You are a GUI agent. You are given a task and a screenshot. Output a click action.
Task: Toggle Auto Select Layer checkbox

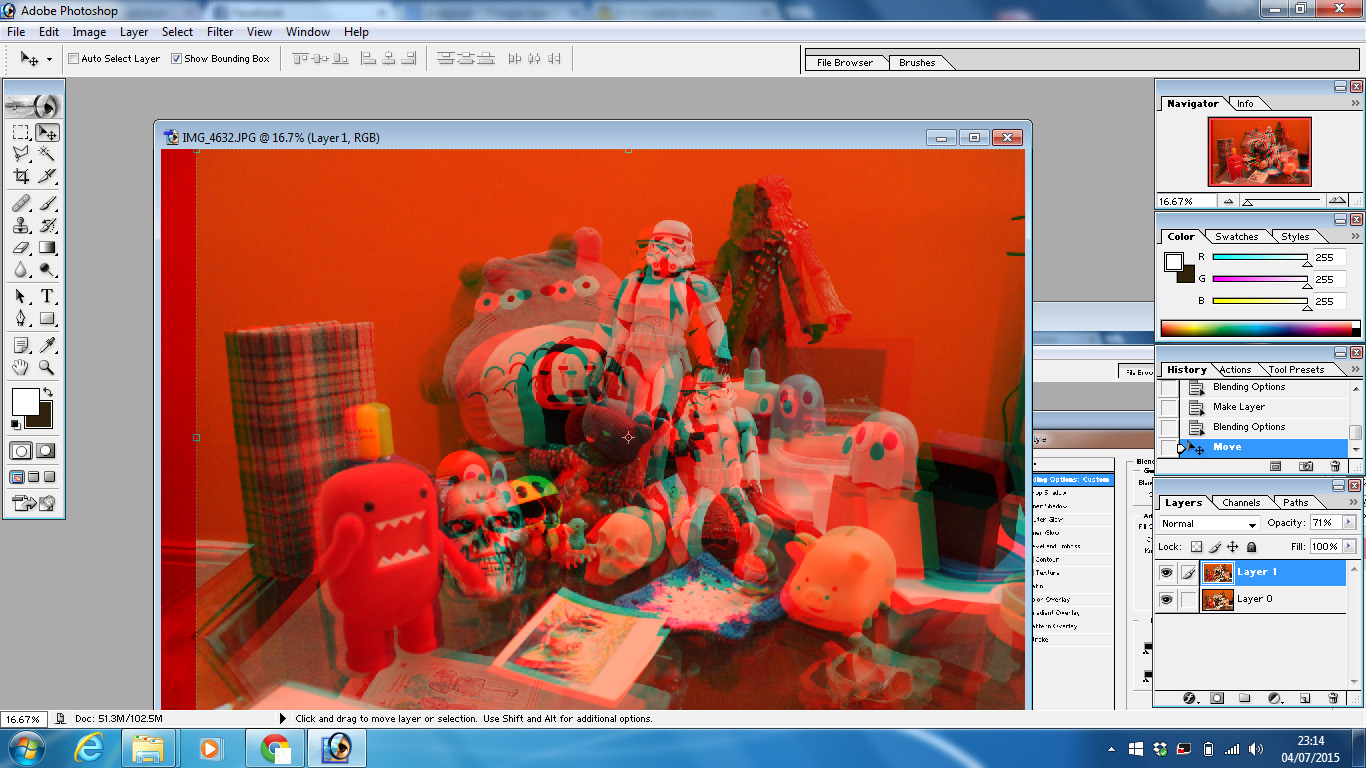[x=74, y=59]
